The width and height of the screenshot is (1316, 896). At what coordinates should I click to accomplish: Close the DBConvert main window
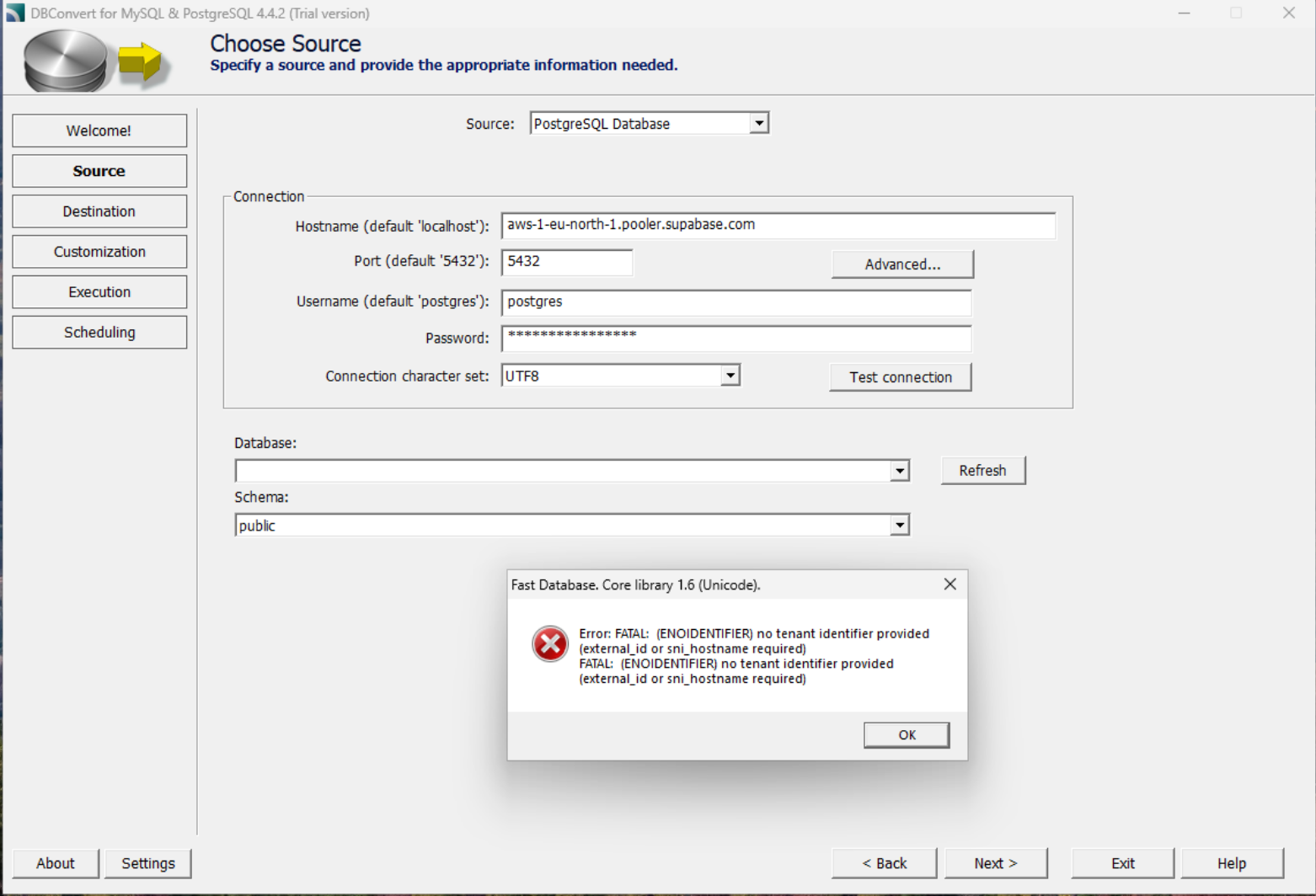tap(1289, 13)
